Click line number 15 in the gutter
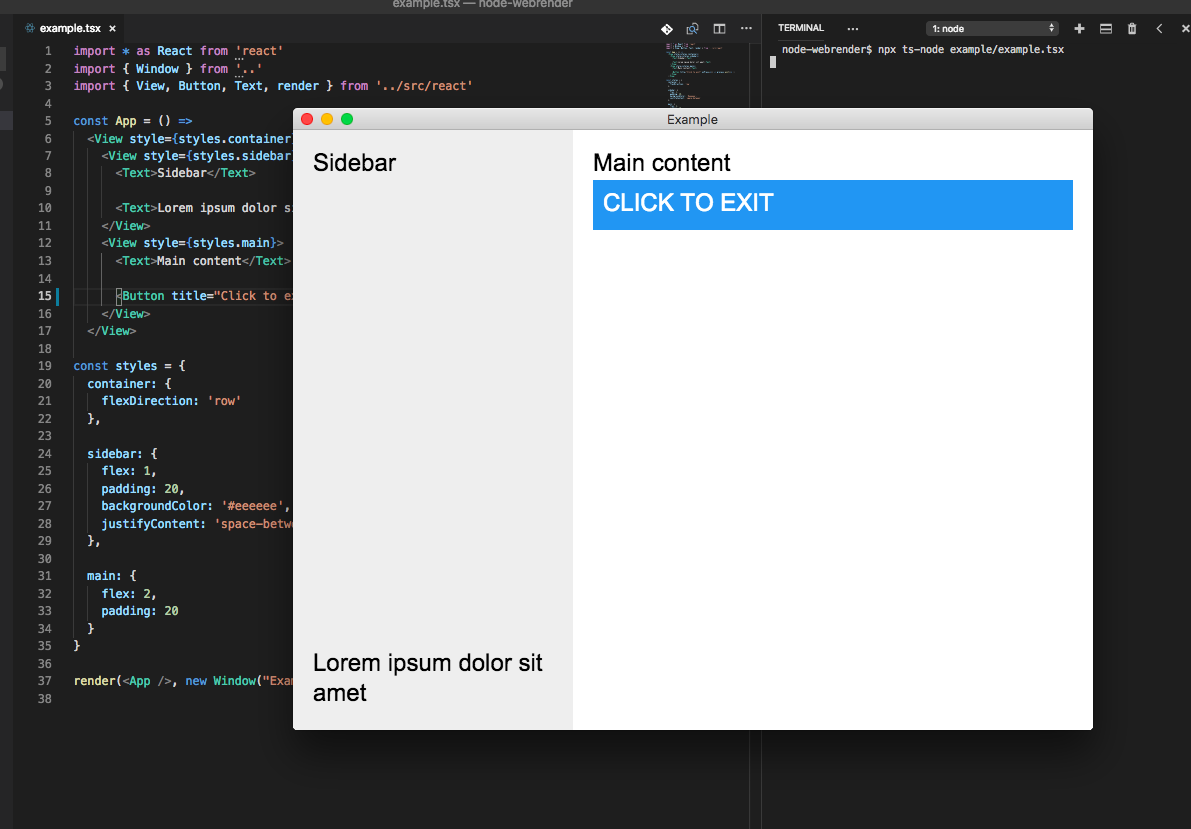The image size is (1191, 829). (45, 296)
